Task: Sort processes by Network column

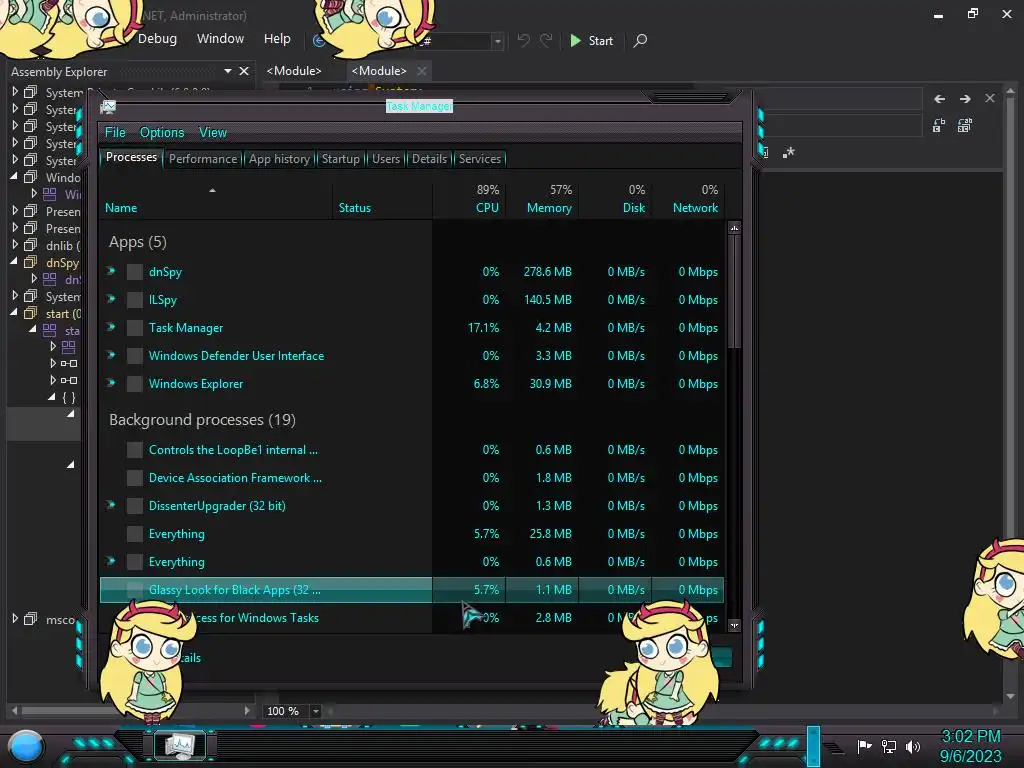Action: tap(688, 201)
